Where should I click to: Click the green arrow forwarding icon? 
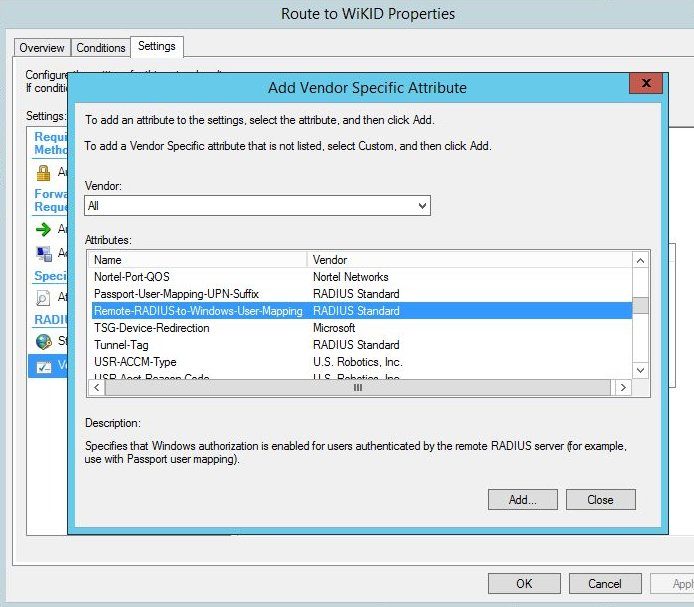[43, 229]
